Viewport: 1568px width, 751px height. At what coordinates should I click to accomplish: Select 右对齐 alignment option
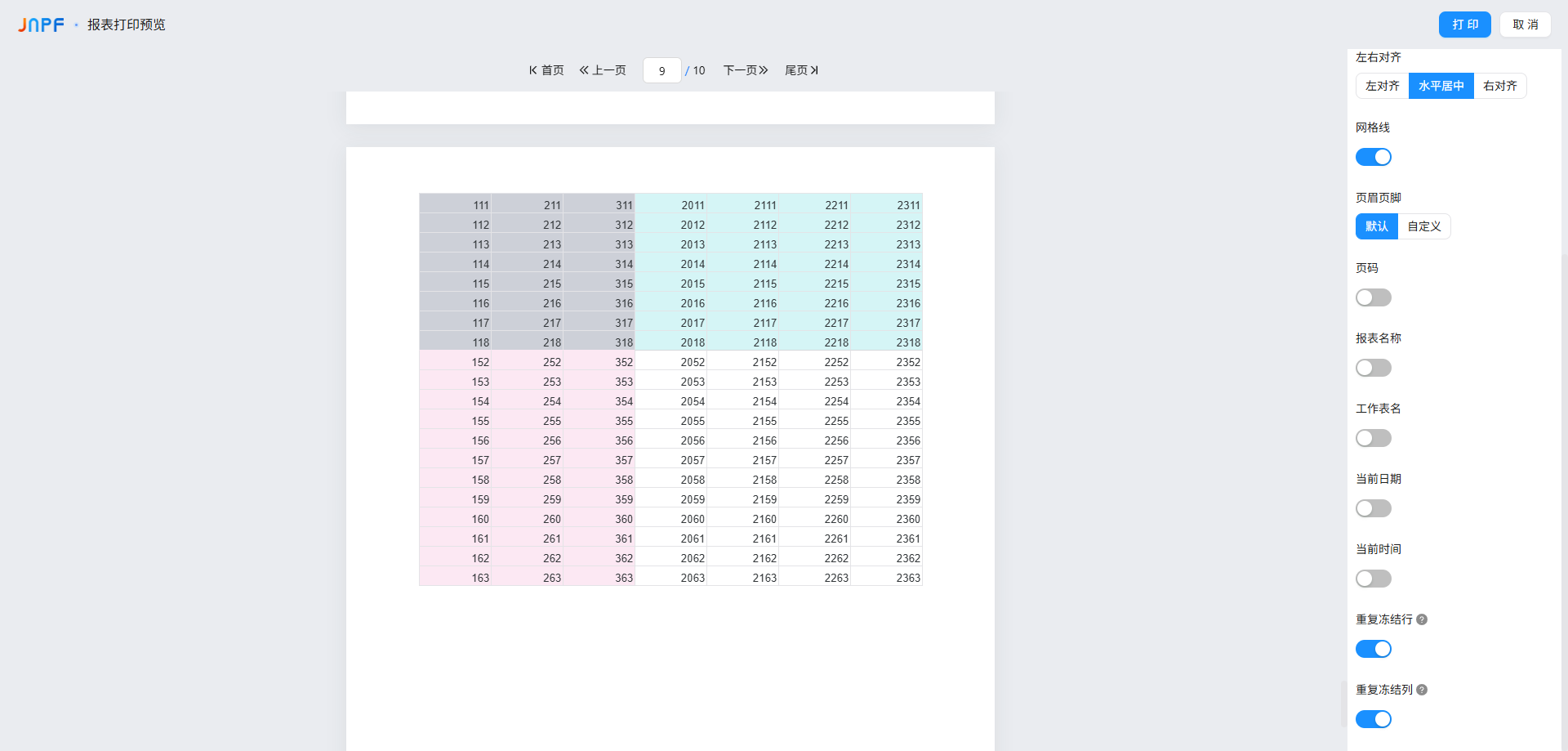click(x=1499, y=86)
